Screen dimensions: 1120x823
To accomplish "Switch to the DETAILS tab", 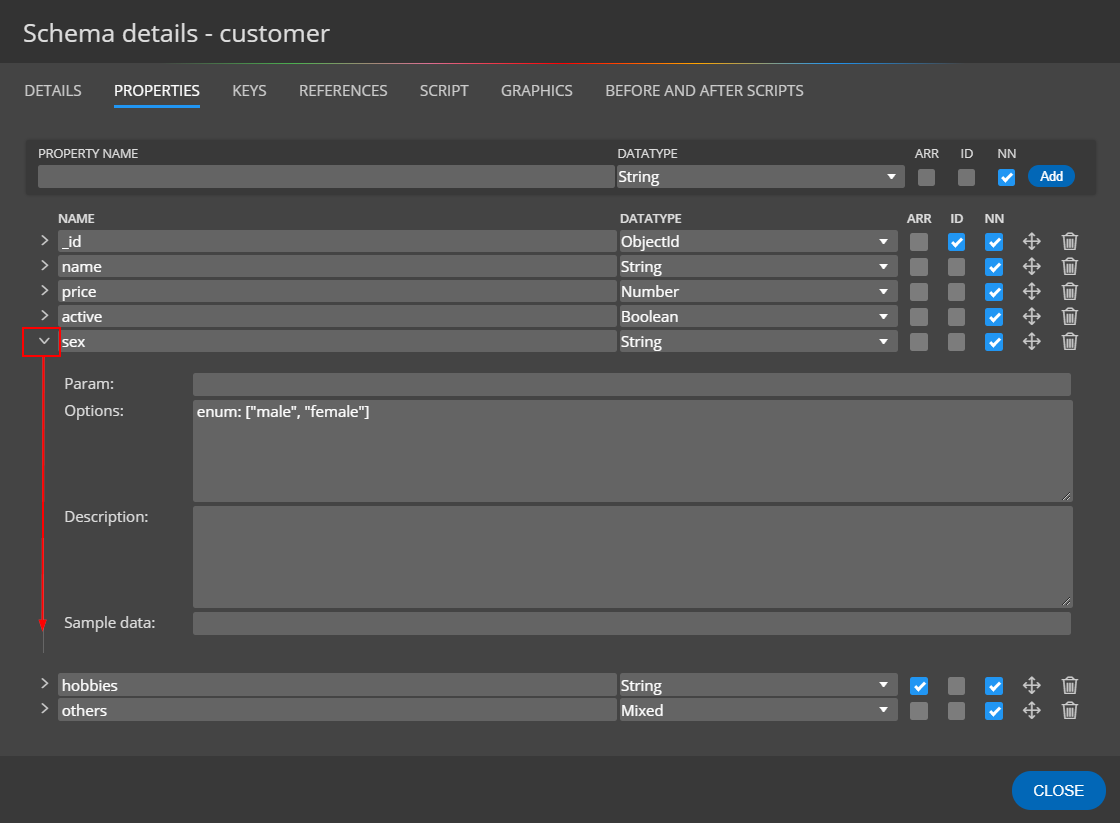I will coord(53,91).
